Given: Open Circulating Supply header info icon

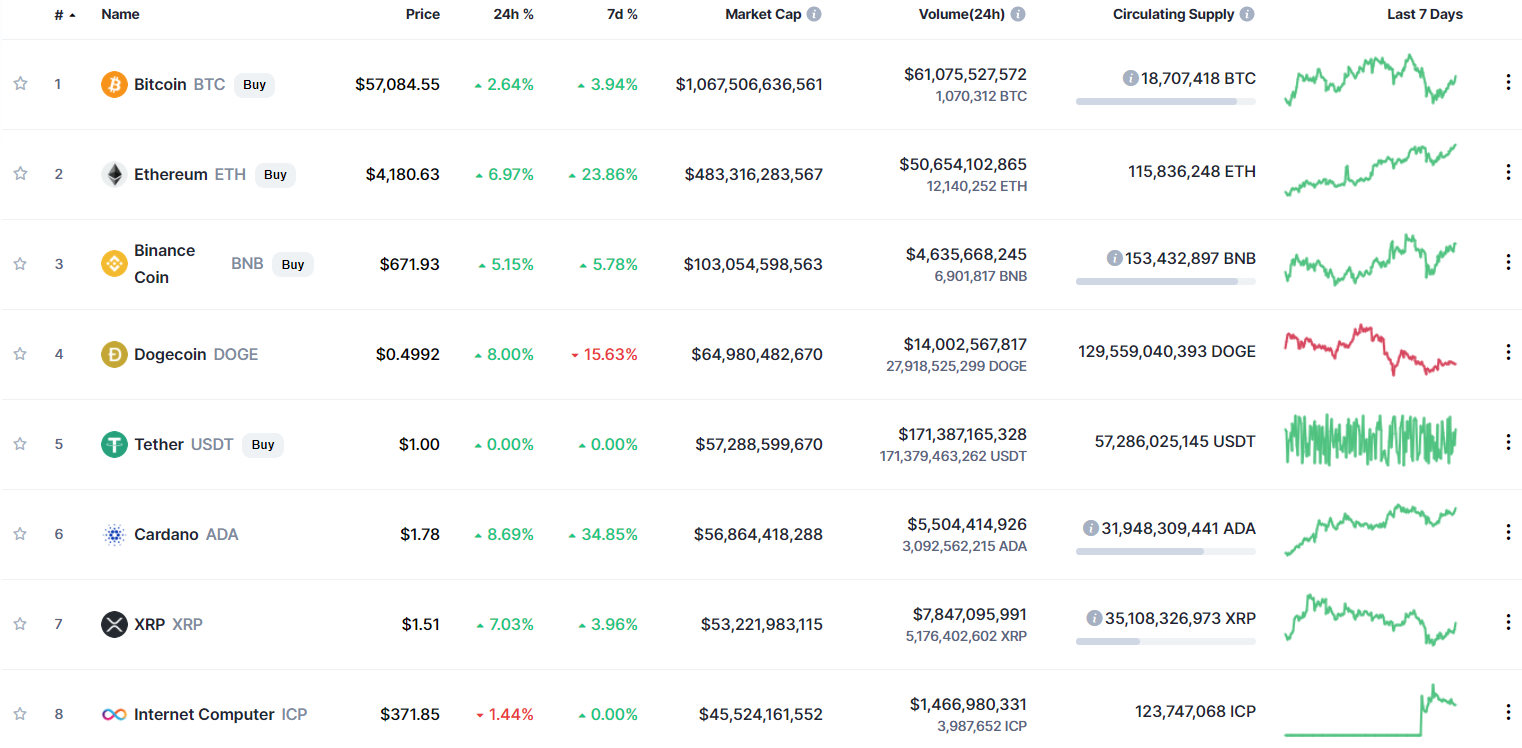Looking at the screenshot, I should (1246, 14).
